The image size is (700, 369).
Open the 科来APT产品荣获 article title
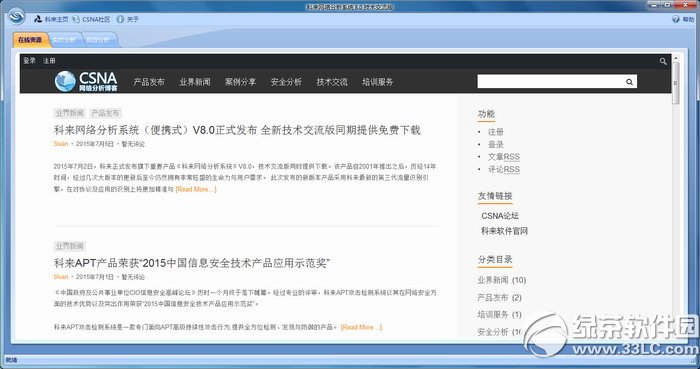(192, 263)
